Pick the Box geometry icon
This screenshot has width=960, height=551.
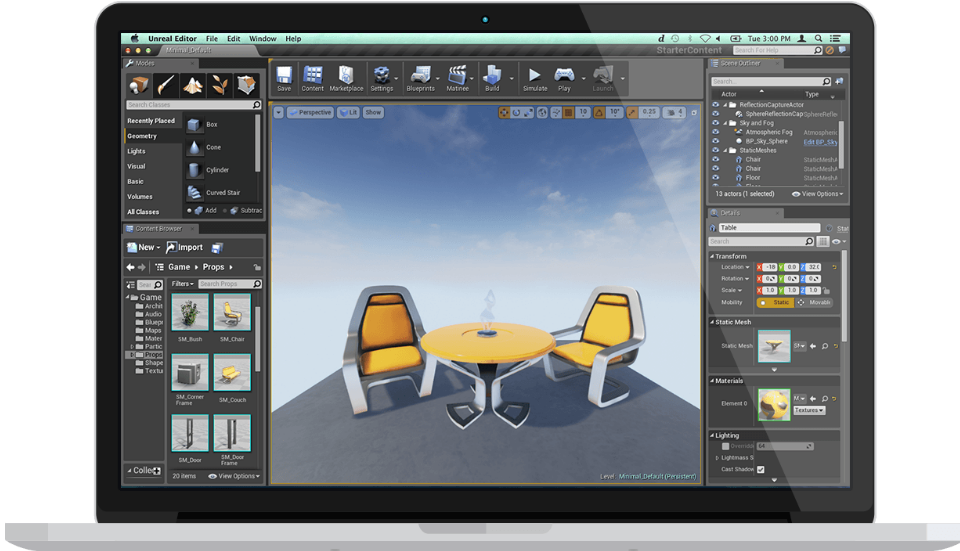tap(194, 125)
